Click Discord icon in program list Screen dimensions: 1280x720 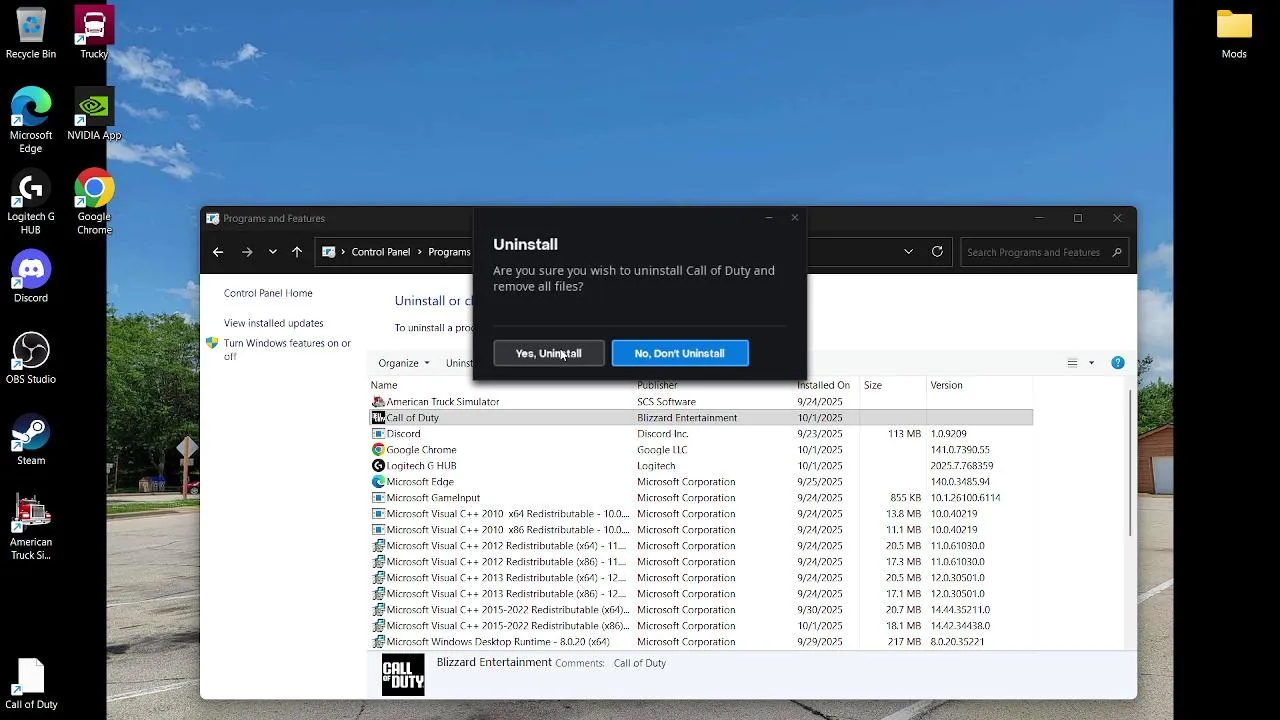[x=378, y=434]
